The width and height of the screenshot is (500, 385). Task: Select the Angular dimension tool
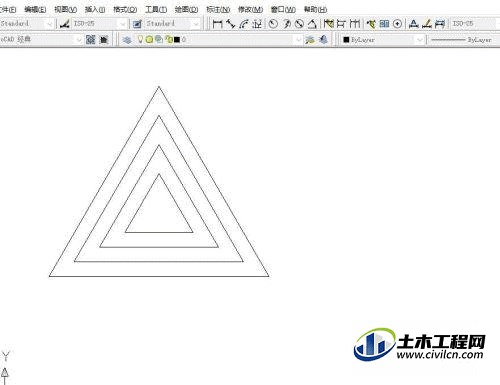pos(312,24)
